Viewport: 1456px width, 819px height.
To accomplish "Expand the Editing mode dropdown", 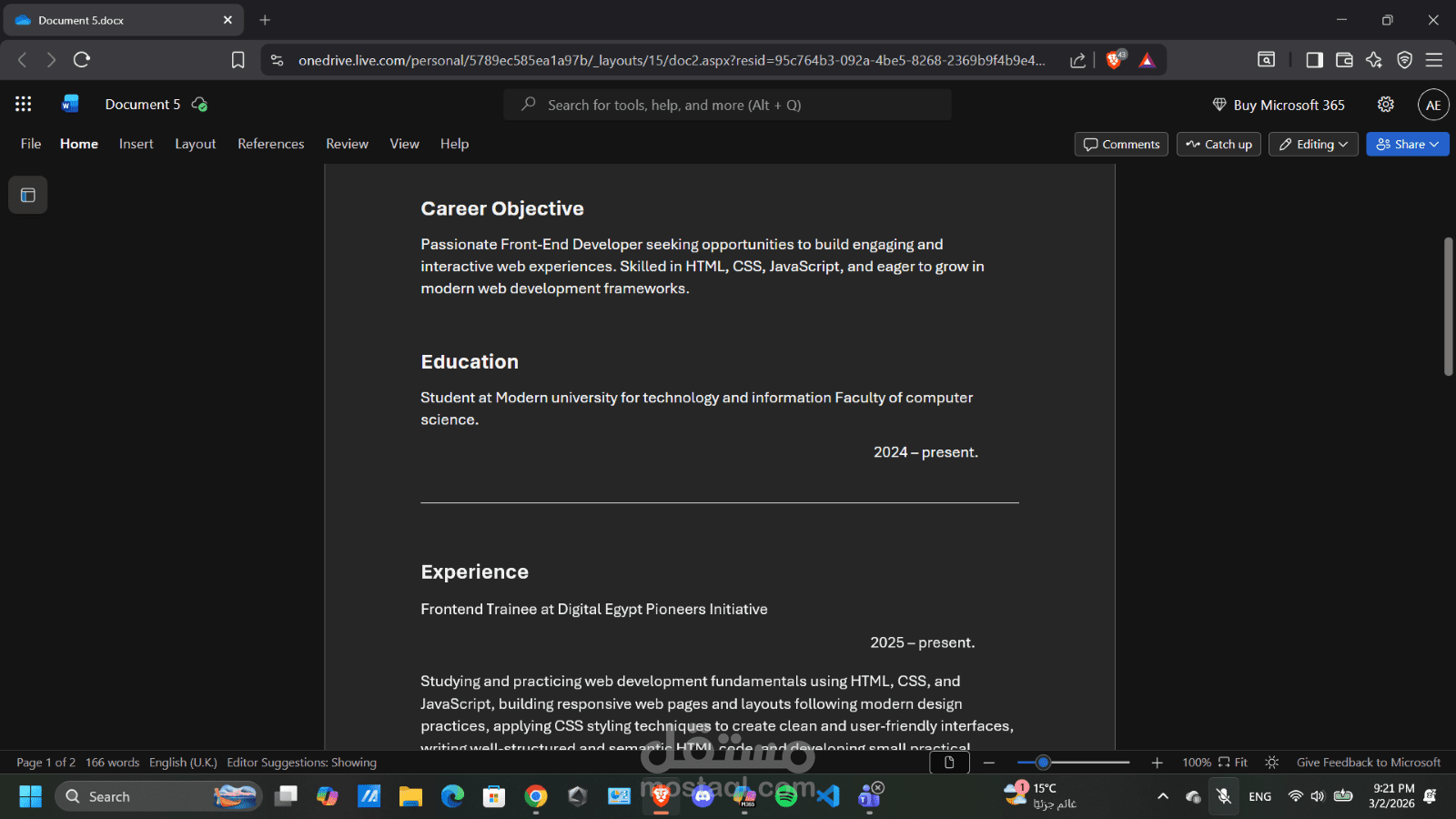I will coord(1313,144).
